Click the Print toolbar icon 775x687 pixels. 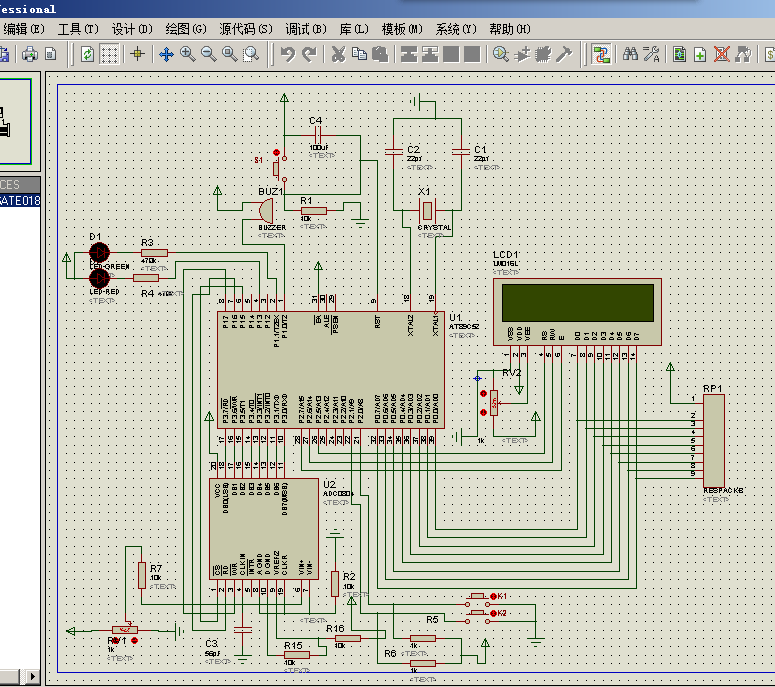[31, 54]
